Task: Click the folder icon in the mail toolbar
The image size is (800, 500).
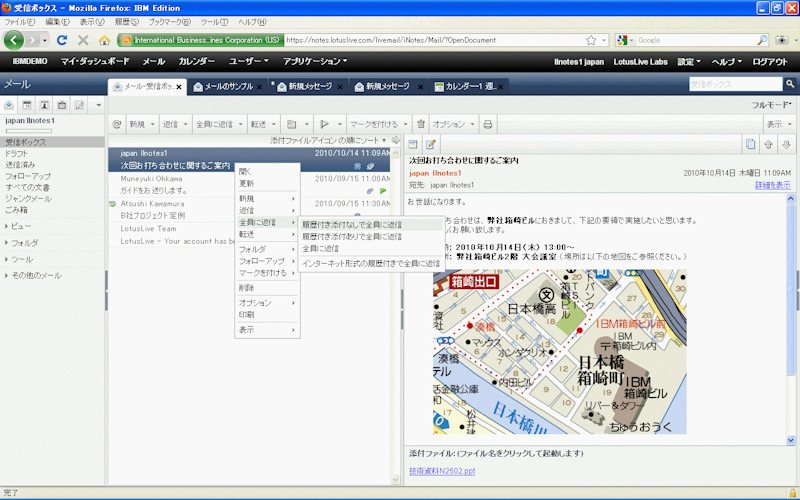Action: (x=291, y=124)
